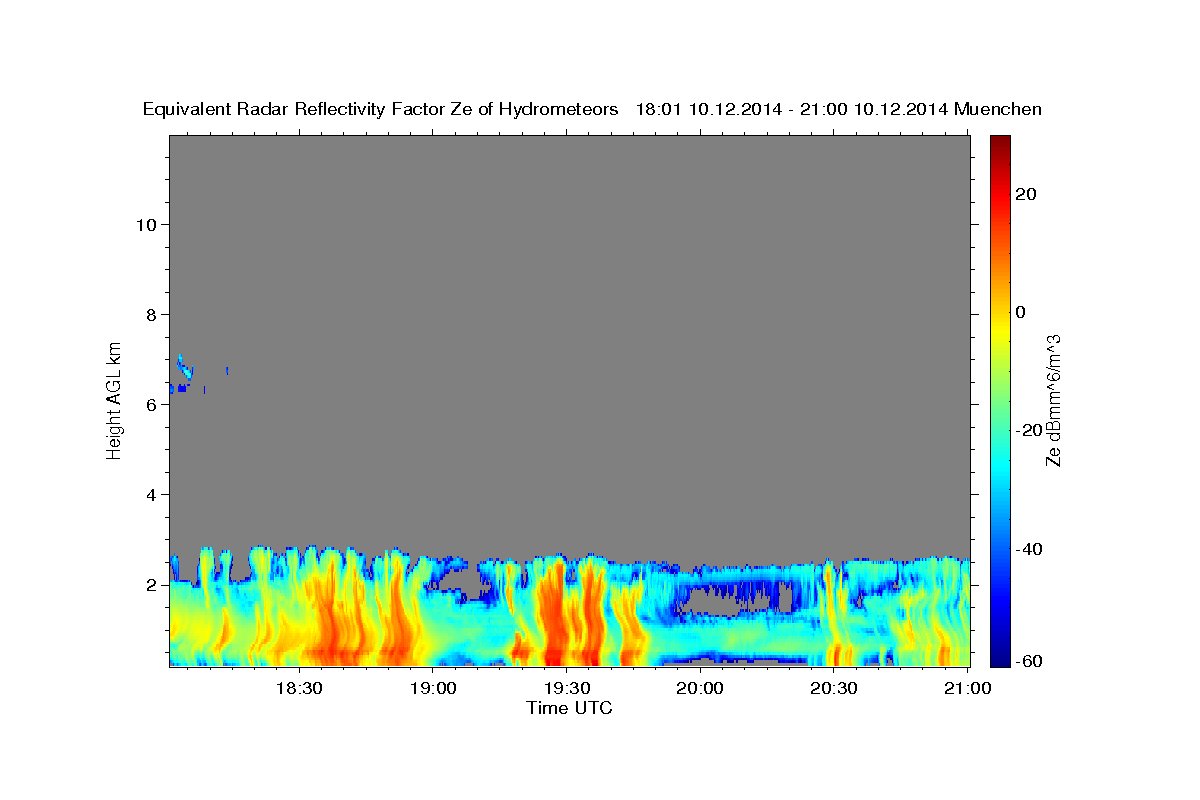Viewport: 1200px width, 800px height.
Task: Click the colorbar label '20'
Action: point(1025,194)
